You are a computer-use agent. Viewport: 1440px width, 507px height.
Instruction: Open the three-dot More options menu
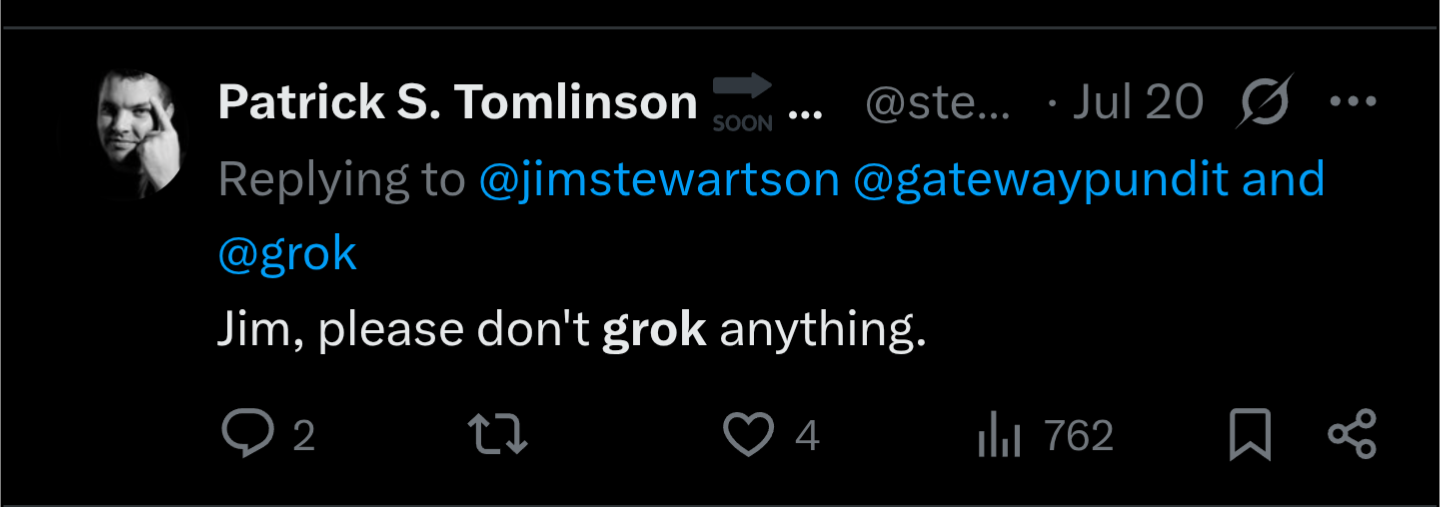1353,102
